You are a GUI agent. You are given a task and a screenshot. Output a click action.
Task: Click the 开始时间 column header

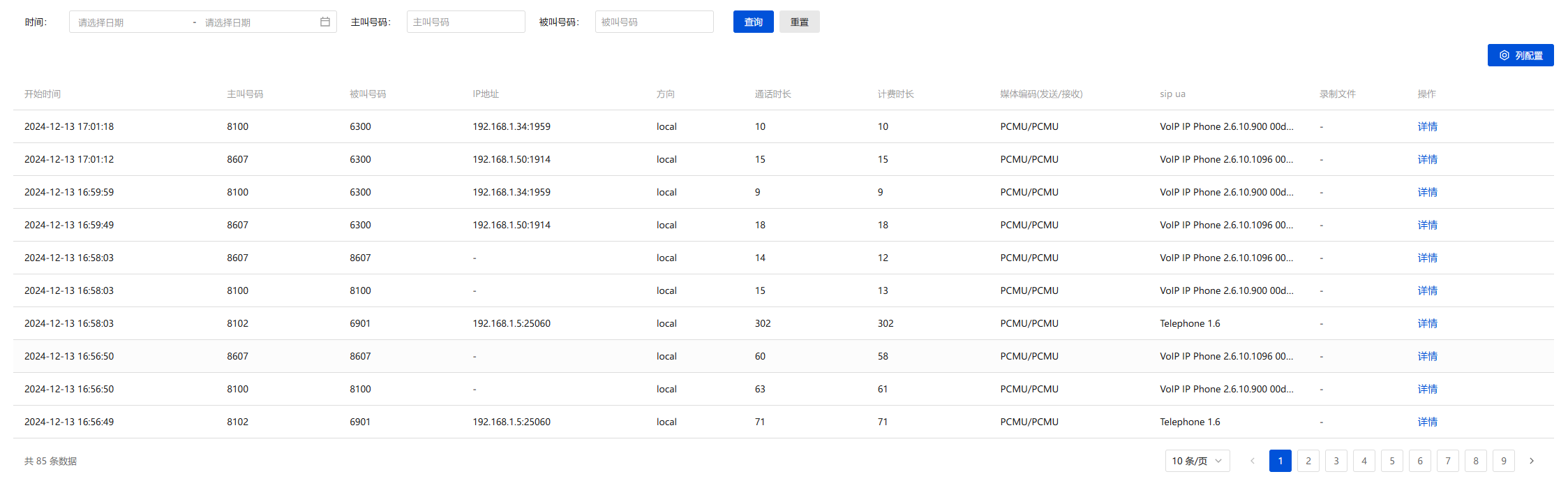click(43, 94)
